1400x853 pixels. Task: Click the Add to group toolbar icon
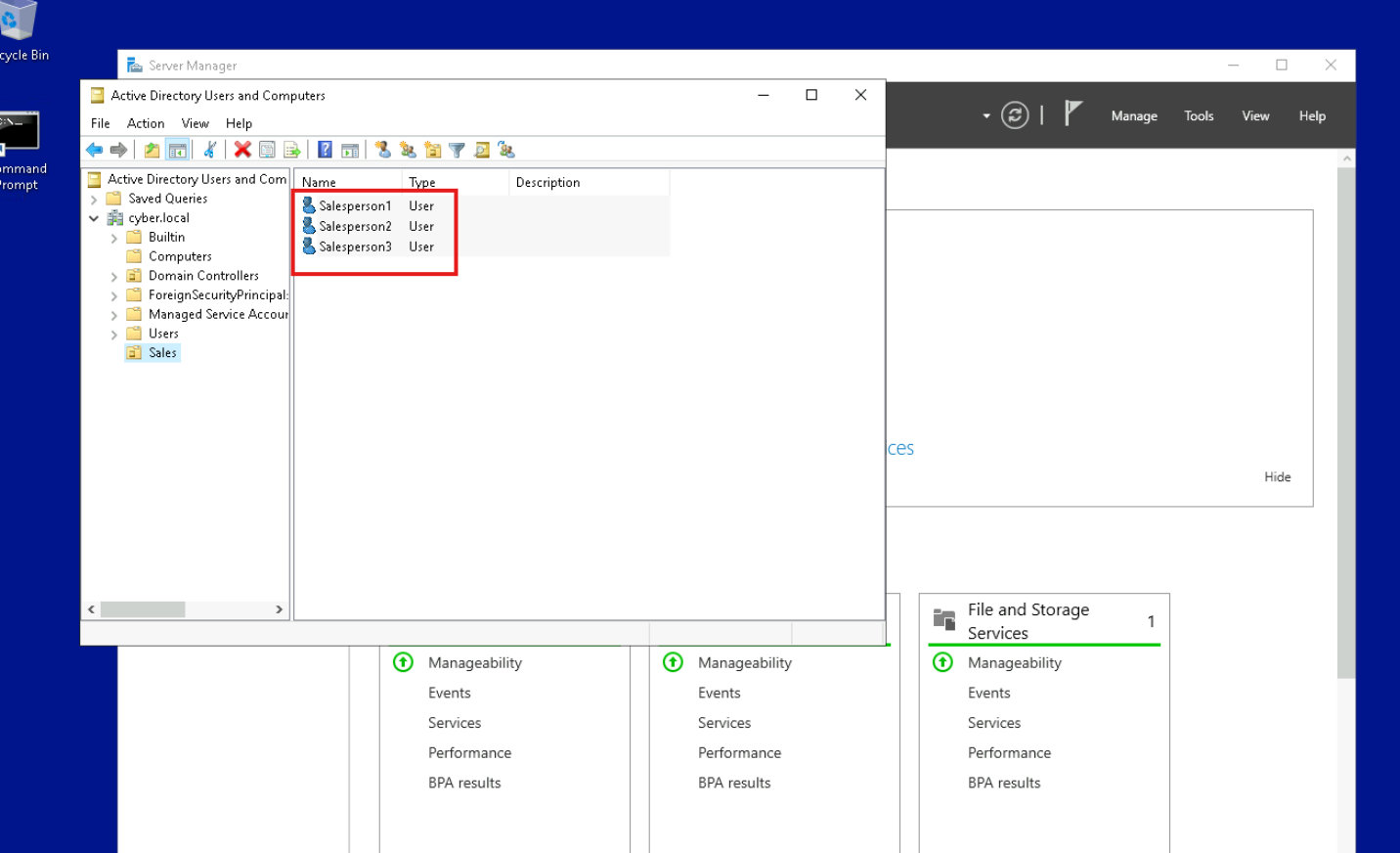(506, 150)
